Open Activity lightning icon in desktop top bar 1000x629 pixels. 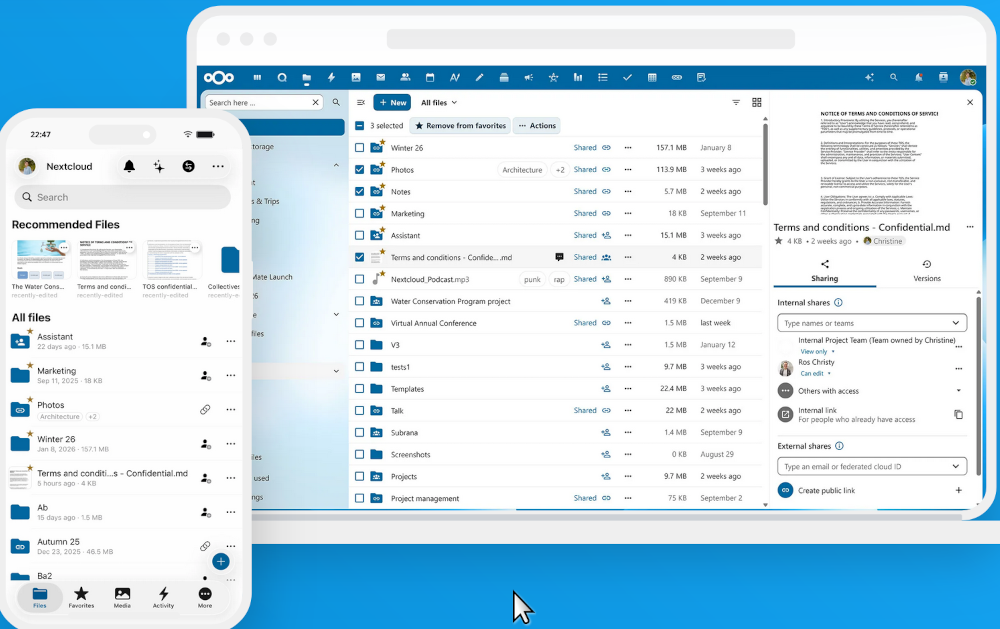tap(331, 78)
